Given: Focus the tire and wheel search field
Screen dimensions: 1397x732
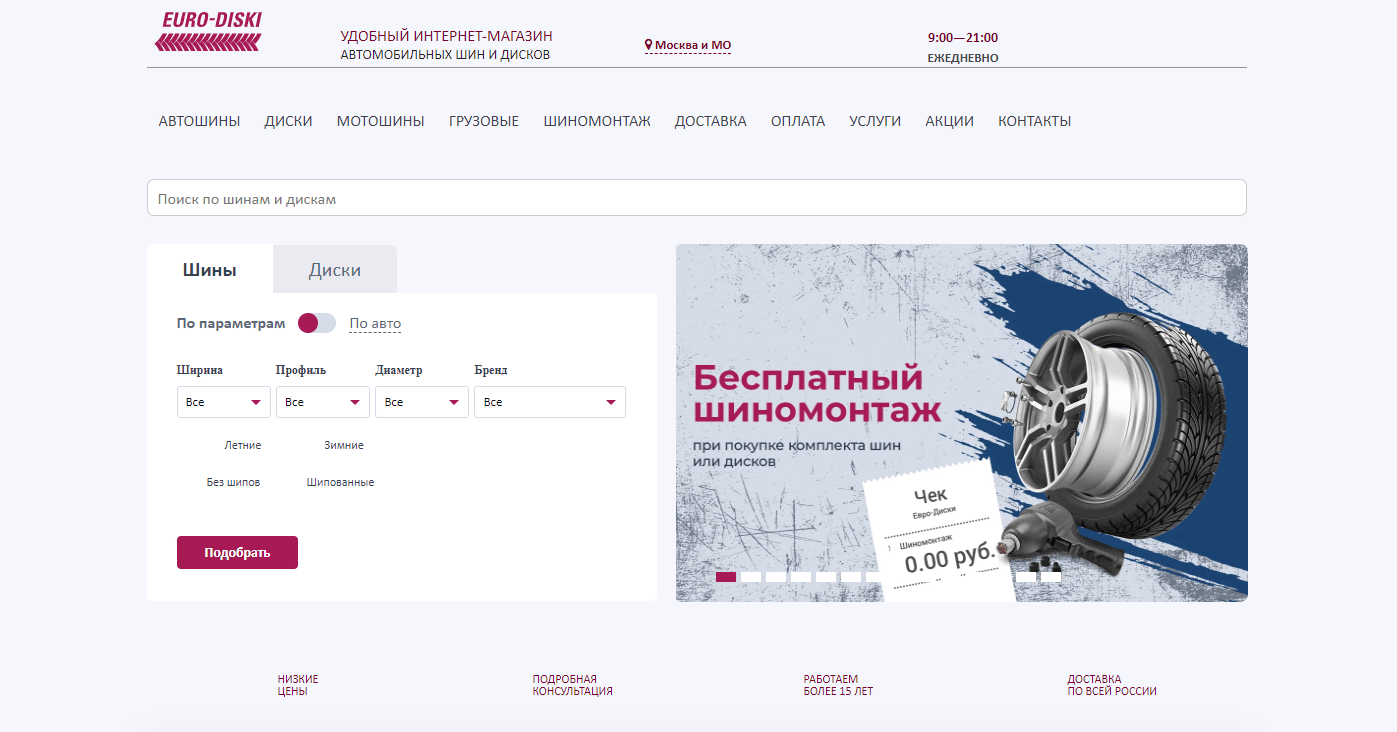Looking at the screenshot, I should pyautogui.click(x=697, y=198).
